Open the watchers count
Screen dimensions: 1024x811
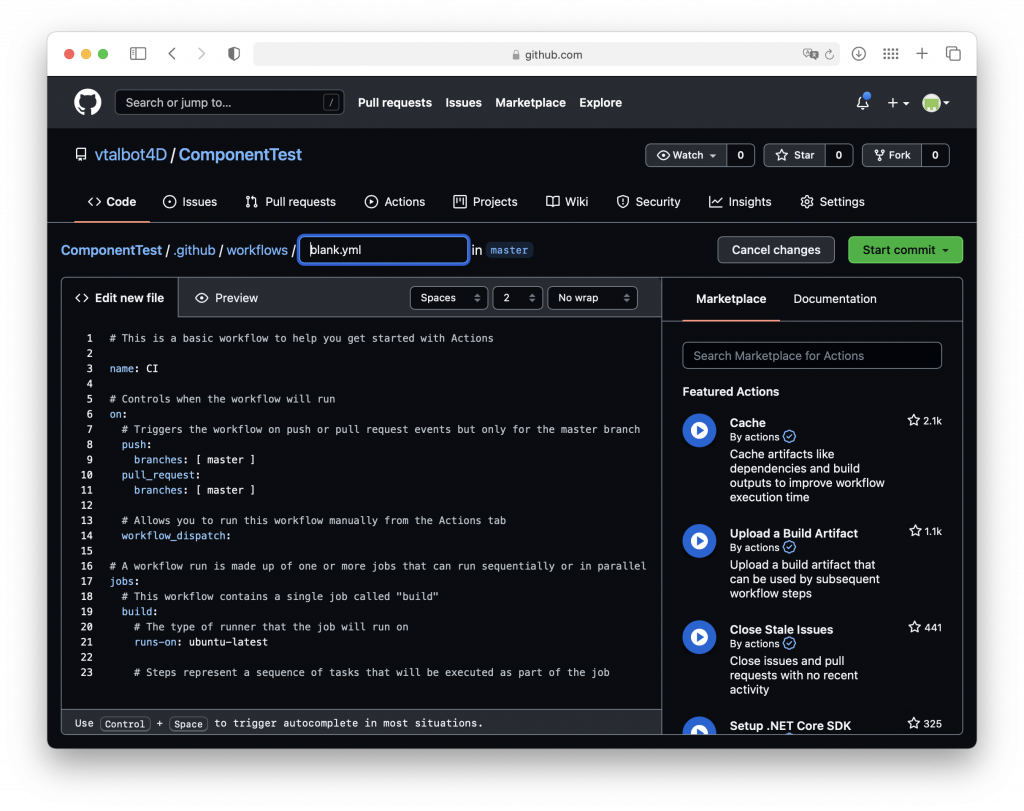(741, 155)
